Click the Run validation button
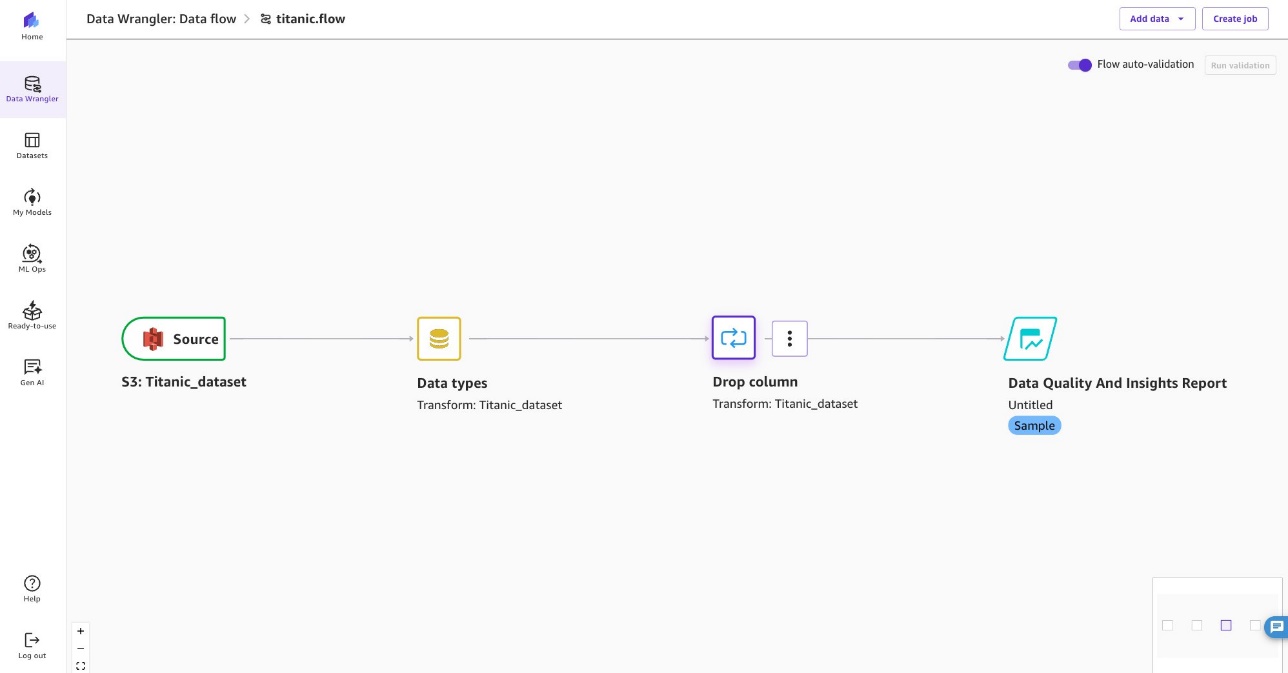1288x673 pixels. 1240,65
